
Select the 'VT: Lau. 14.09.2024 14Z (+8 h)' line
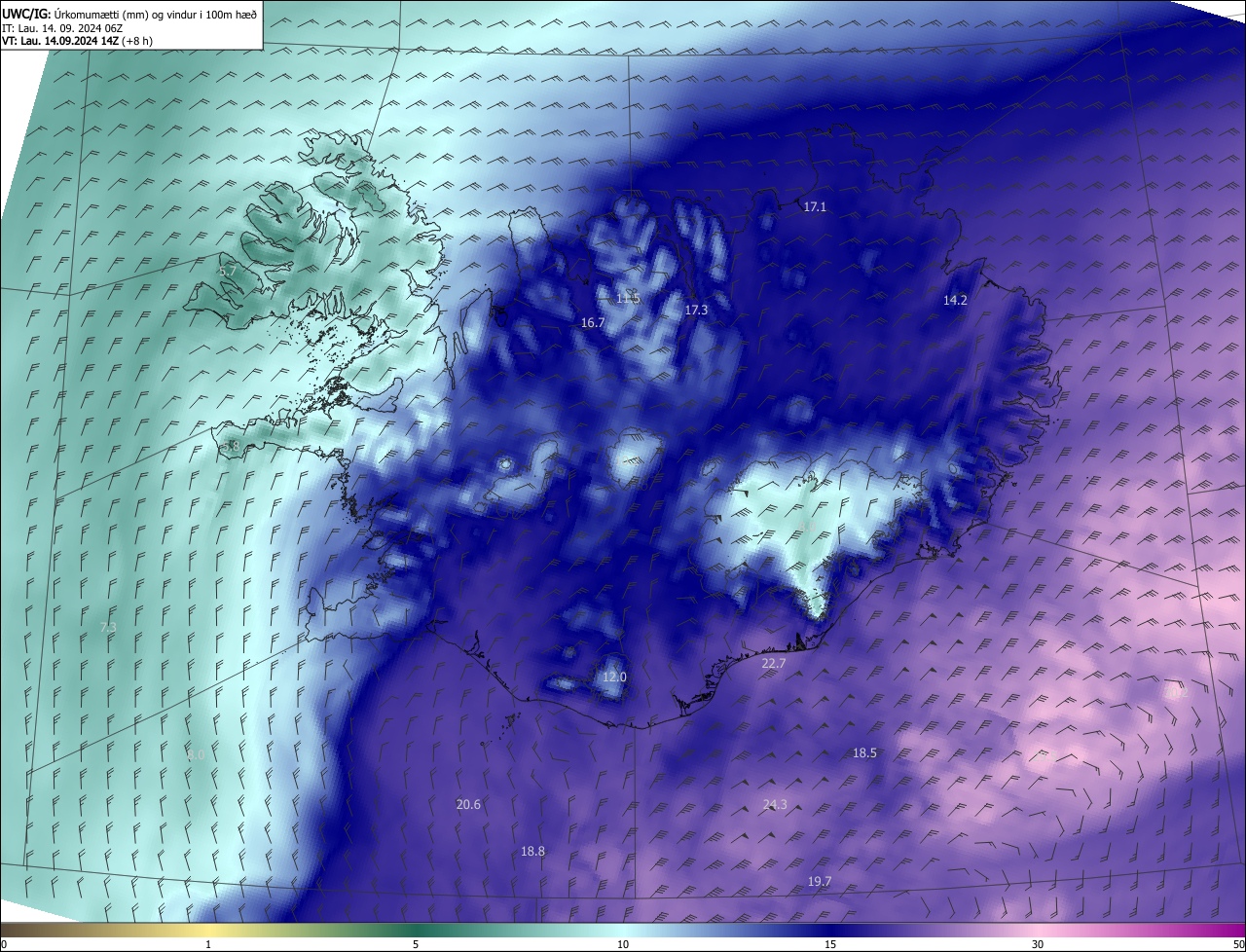77,41
